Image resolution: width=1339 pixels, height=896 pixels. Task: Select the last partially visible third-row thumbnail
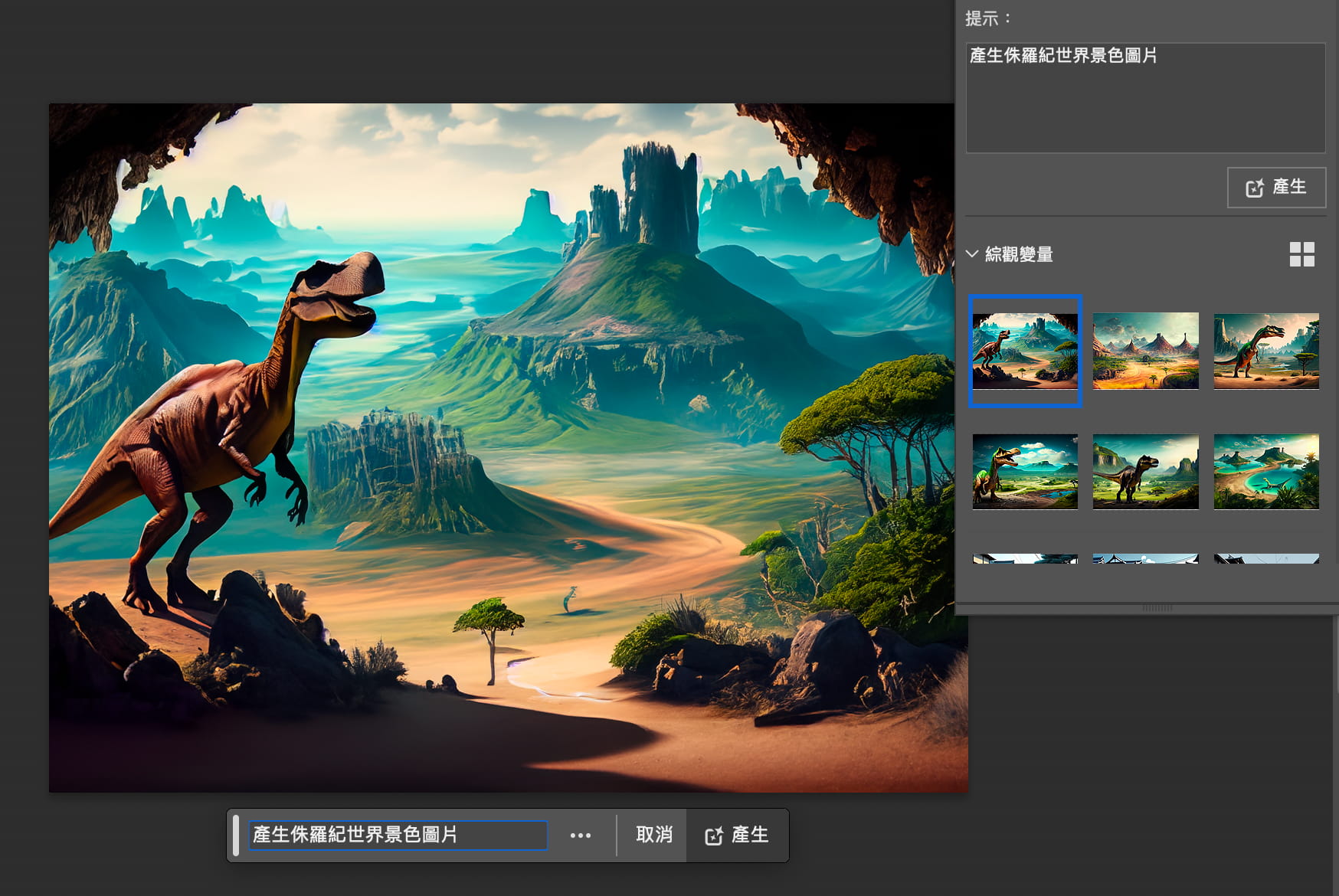tap(1266, 559)
